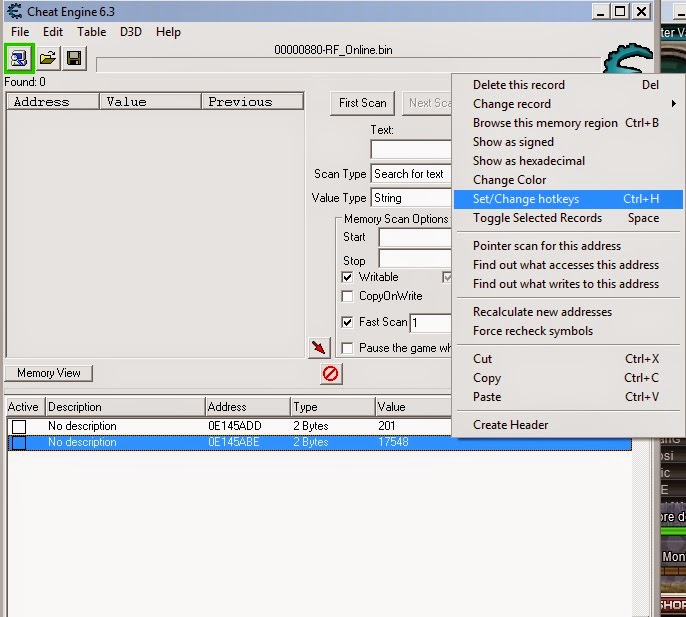This screenshot has width=686, height=617.
Task: Choose Delete this record
Action: tap(568, 85)
